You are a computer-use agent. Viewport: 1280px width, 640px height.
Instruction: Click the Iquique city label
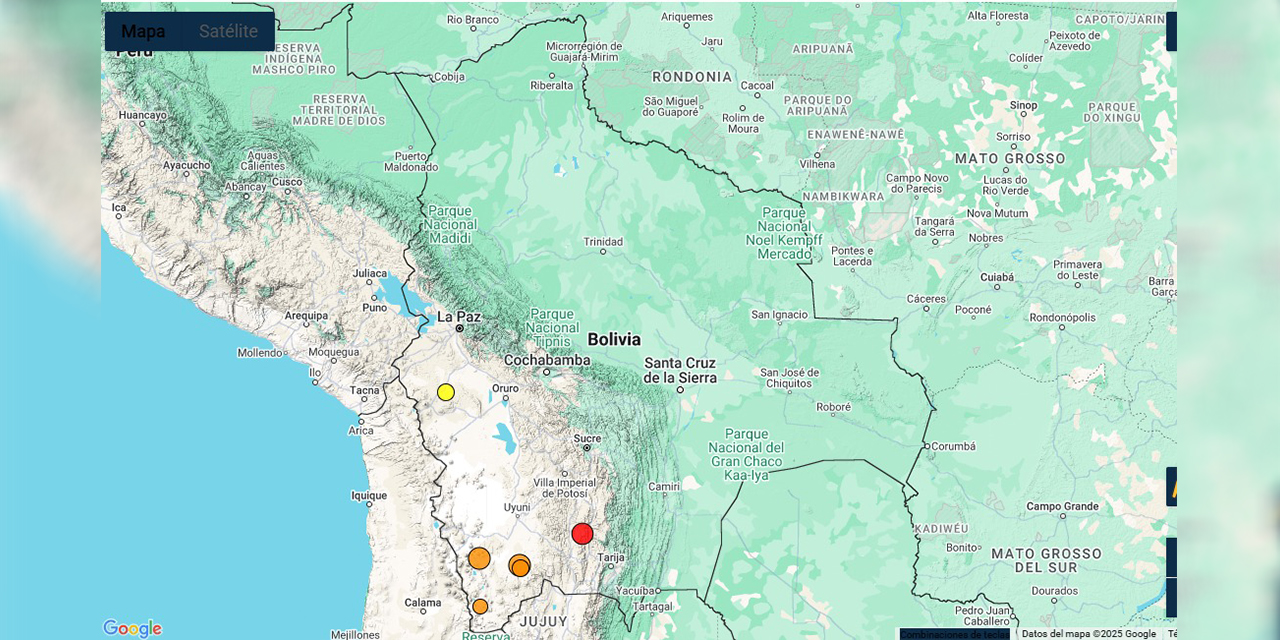(x=369, y=495)
